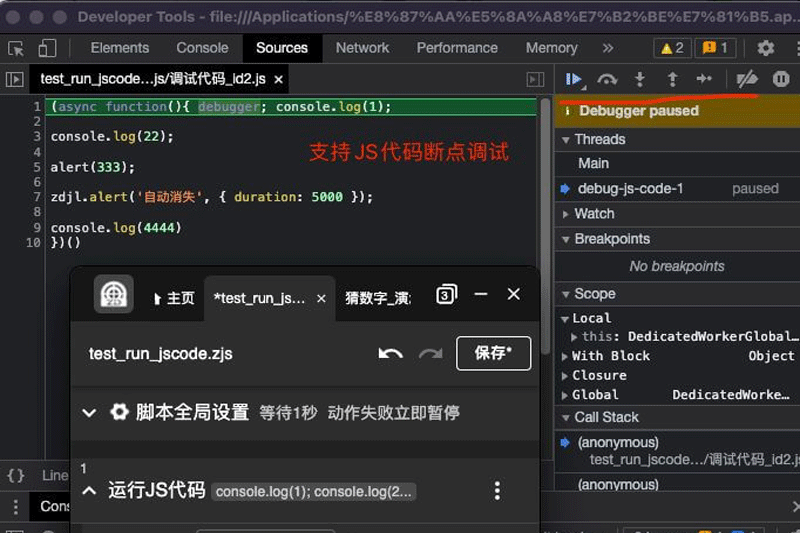
Task: Switch to the Network tab
Action: tap(362, 48)
